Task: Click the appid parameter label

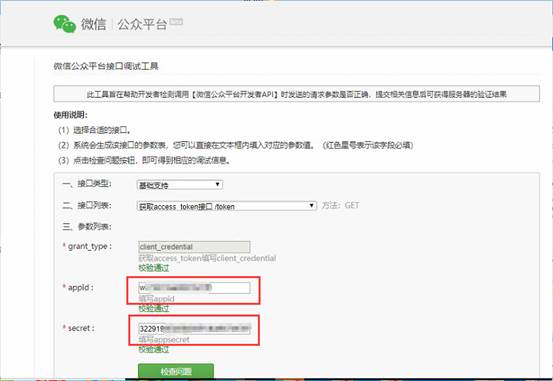Action: [x=78, y=288]
